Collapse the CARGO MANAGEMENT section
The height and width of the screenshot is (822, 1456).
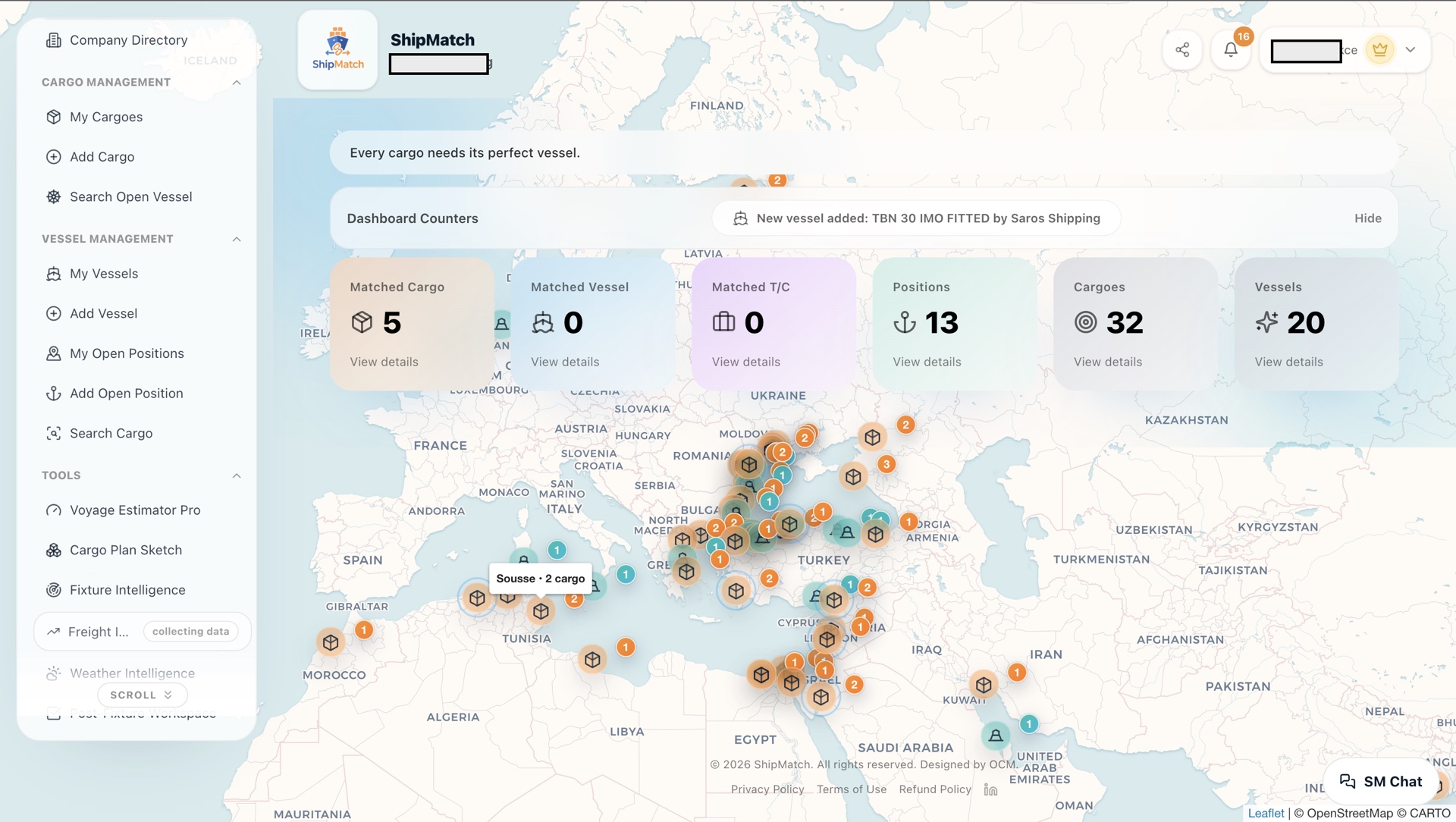pyautogui.click(x=237, y=82)
